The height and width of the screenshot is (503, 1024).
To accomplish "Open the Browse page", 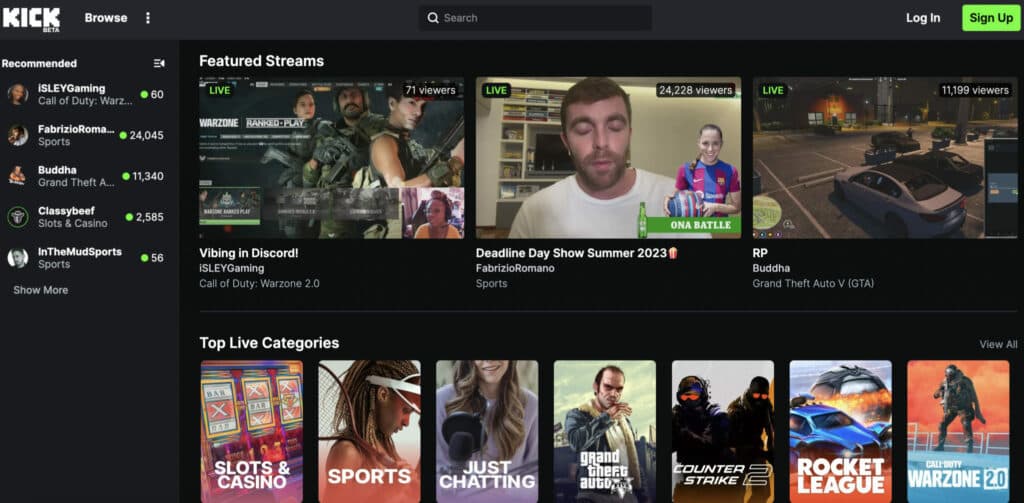I will pyautogui.click(x=106, y=18).
